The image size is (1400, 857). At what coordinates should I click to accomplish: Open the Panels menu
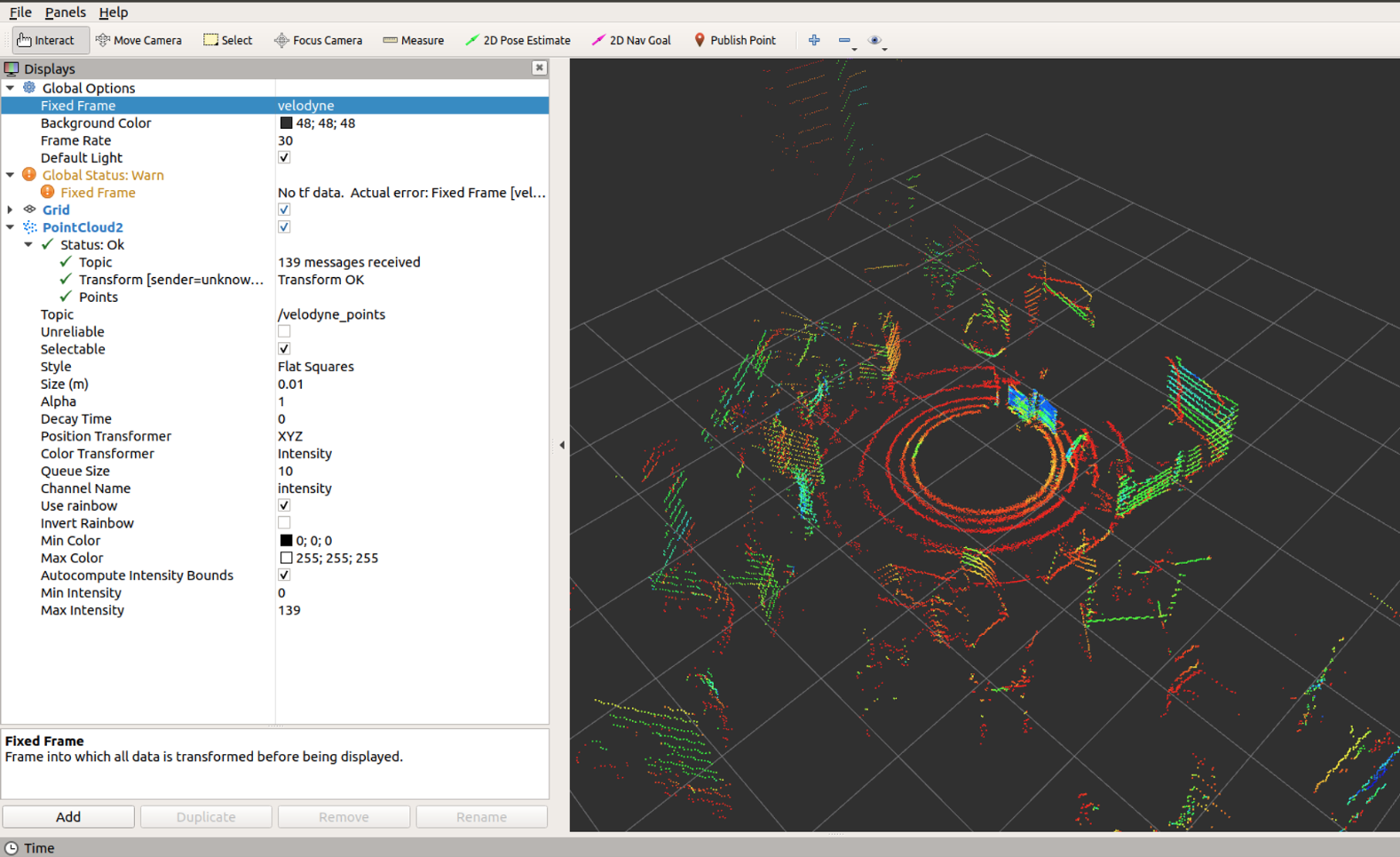pyautogui.click(x=65, y=12)
